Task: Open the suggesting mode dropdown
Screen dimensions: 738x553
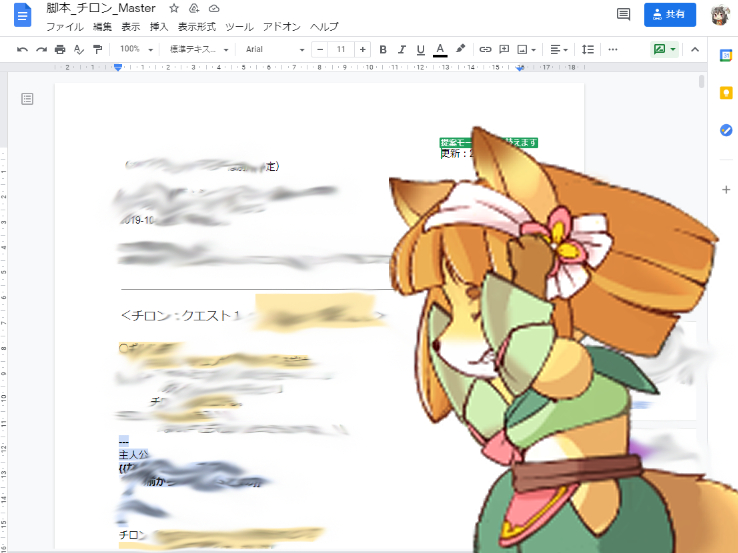Action: point(665,49)
